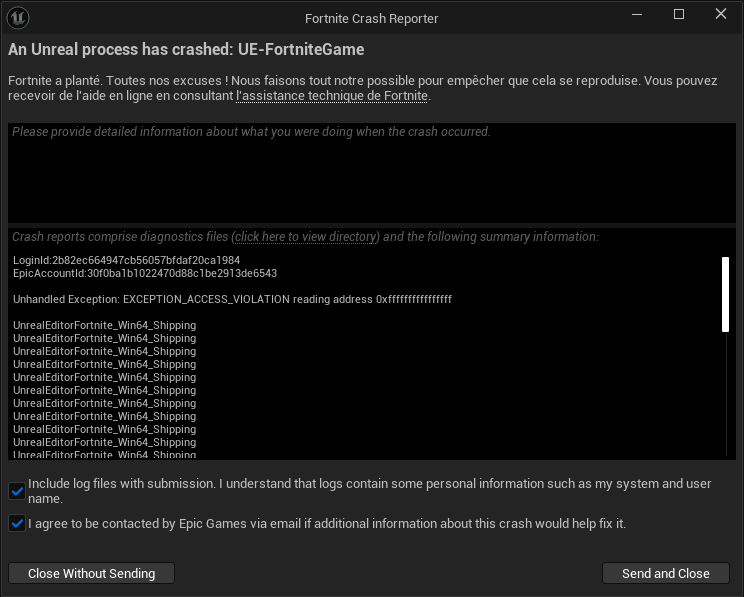Open the click here to view directory link

[x=306, y=236]
